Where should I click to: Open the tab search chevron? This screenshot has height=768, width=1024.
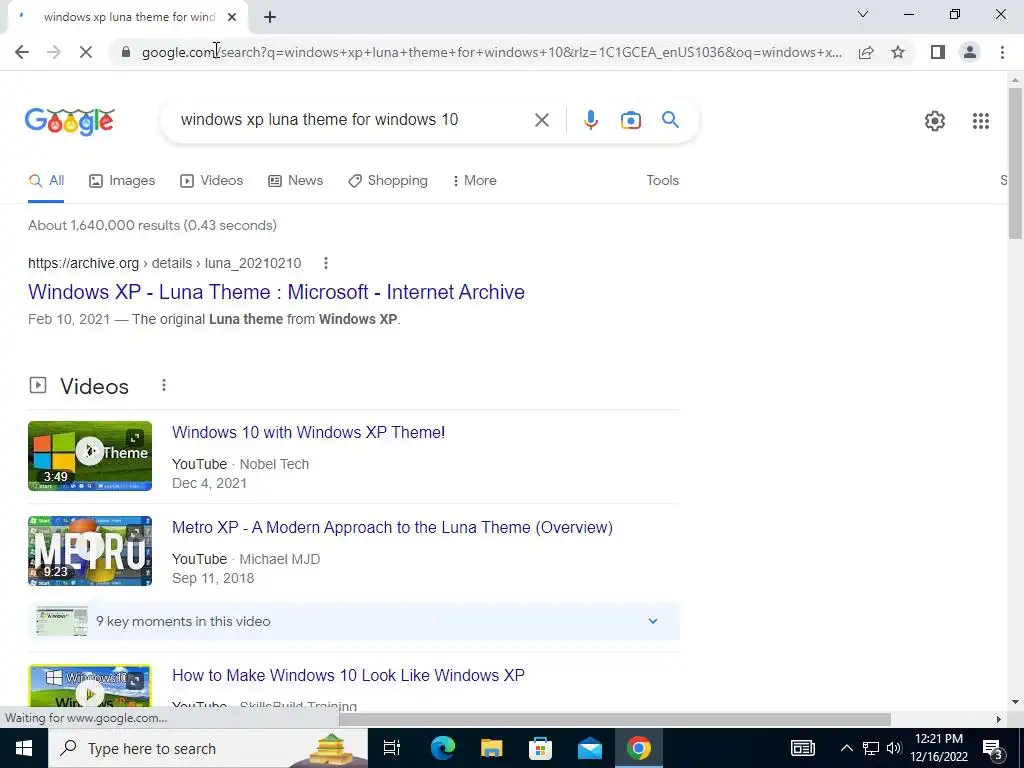tap(863, 14)
